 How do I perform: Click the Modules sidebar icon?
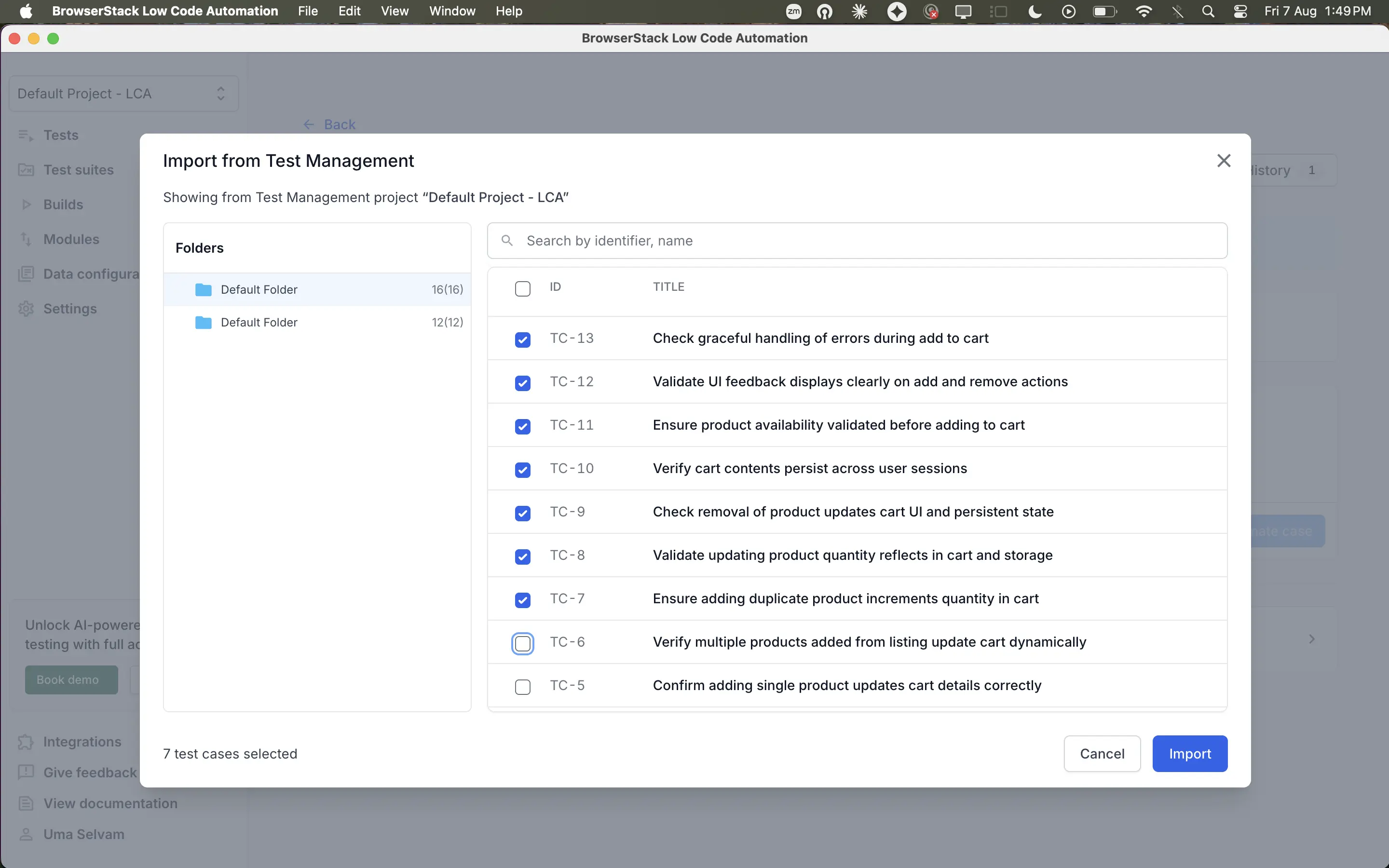point(26,239)
